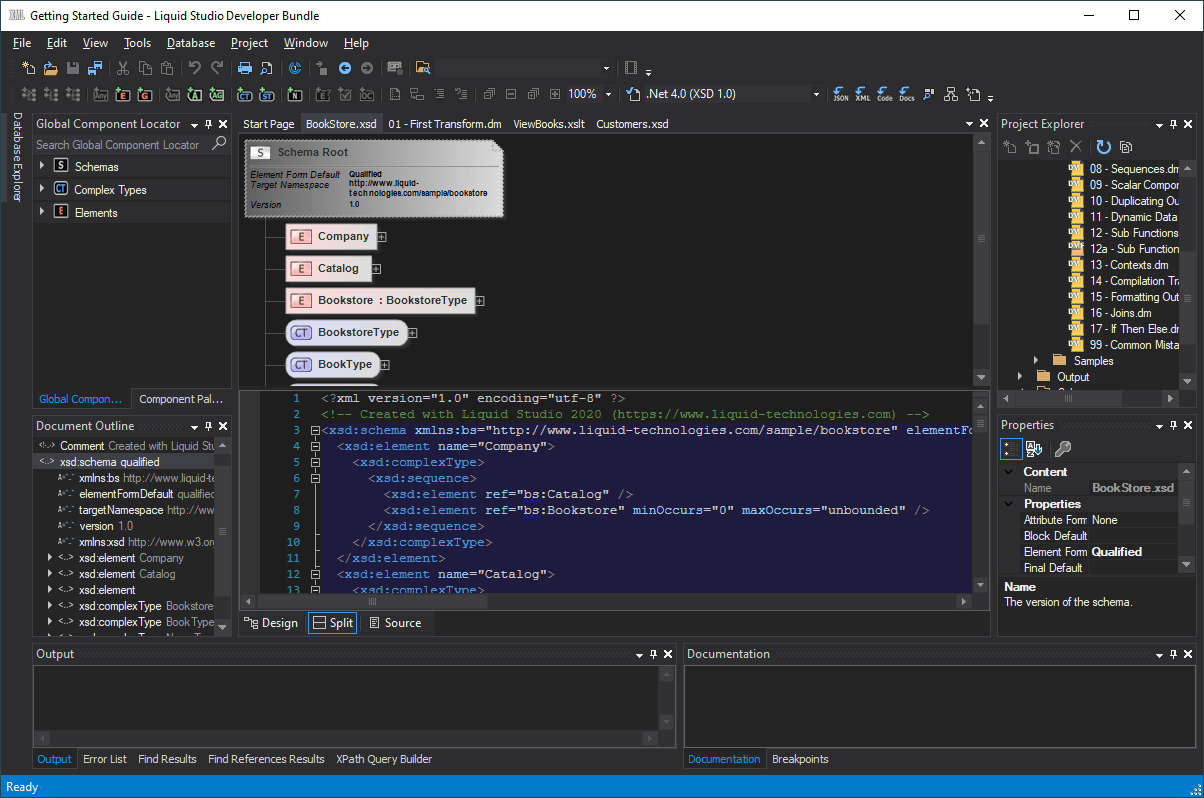The height and width of the screenshot is (798, 1204).
Task: Add an Attribute Group (AG) icon
Action: [217, 94]
